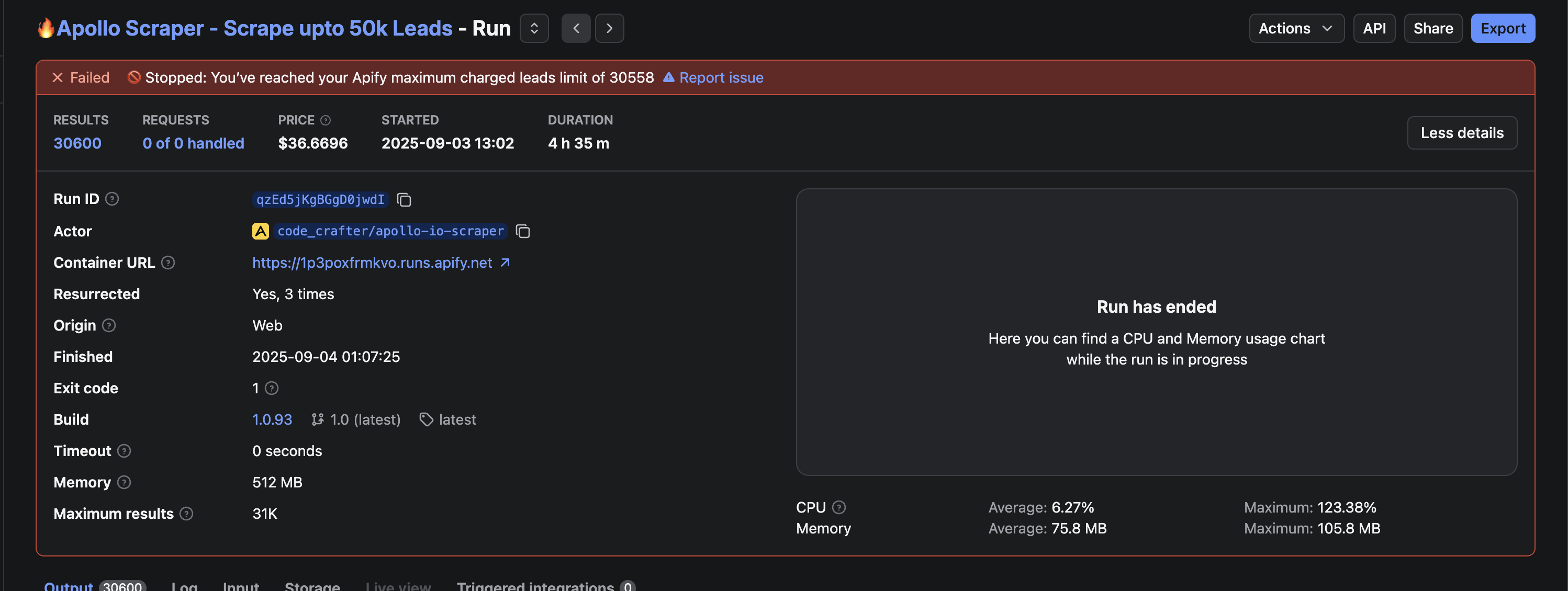Click the latest tag icon

pyautogui.click(x=426, y=419)
